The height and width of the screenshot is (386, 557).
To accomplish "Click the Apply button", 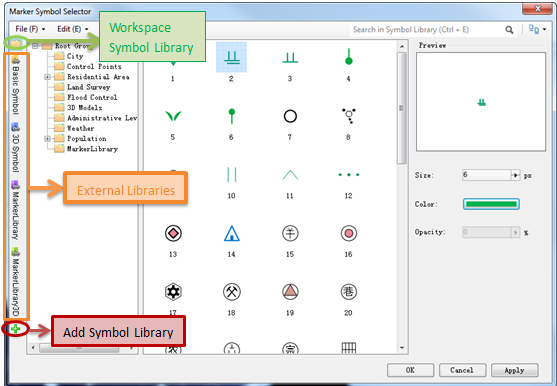I will tap(515, 370).
